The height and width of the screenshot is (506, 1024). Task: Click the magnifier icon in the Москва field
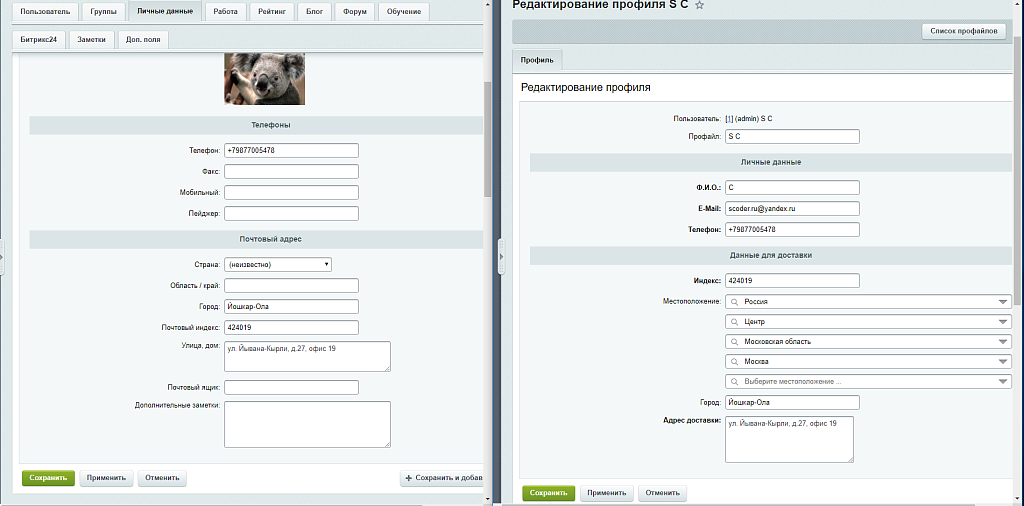click(735, 361)
